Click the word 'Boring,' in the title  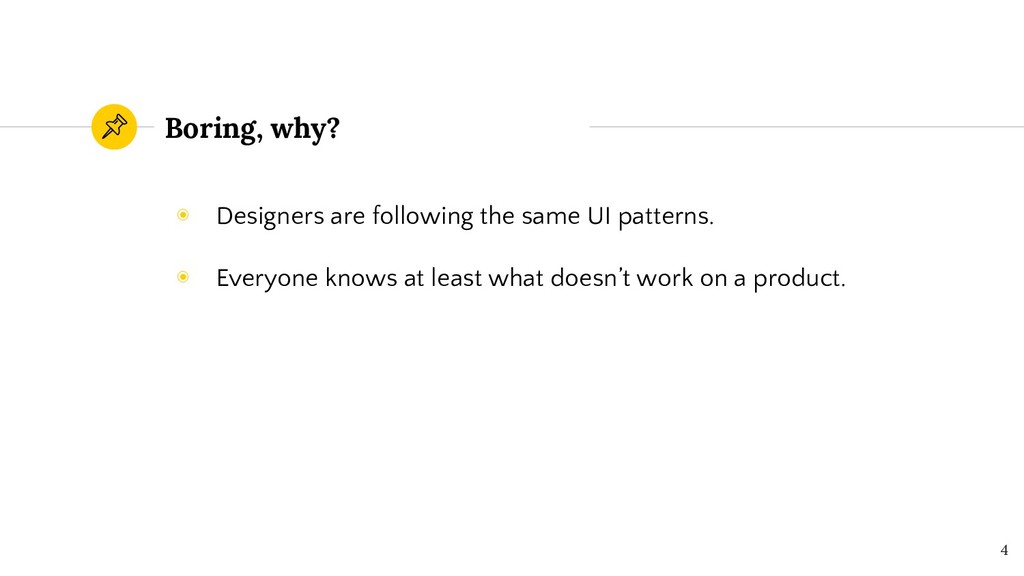214,129
